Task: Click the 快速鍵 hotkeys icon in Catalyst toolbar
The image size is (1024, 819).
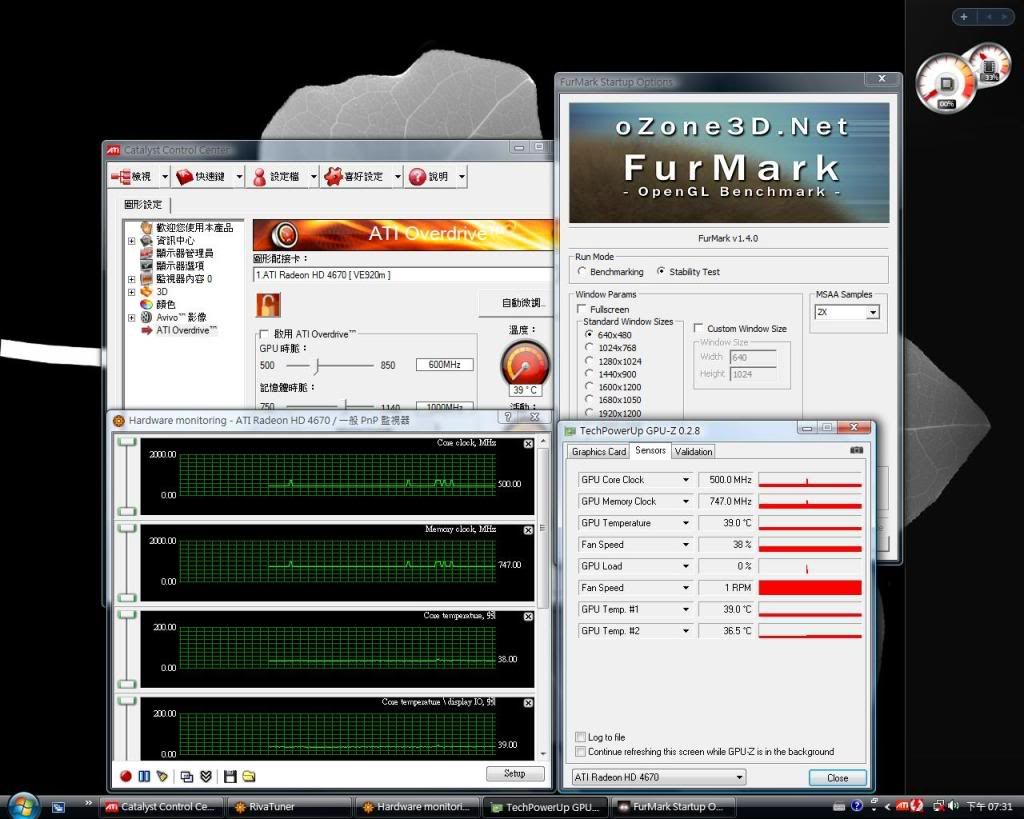Action: coord(185,176)
